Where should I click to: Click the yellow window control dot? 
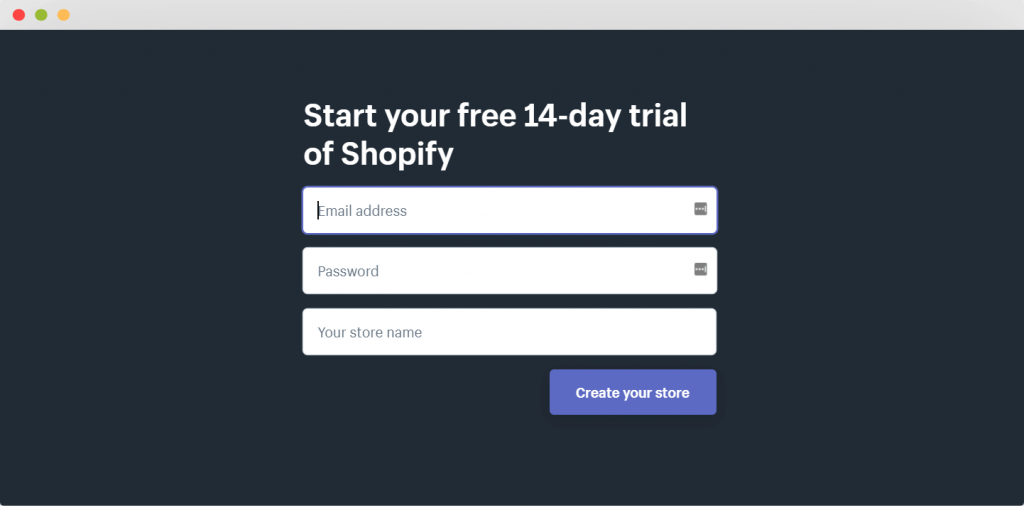(63, 14)
